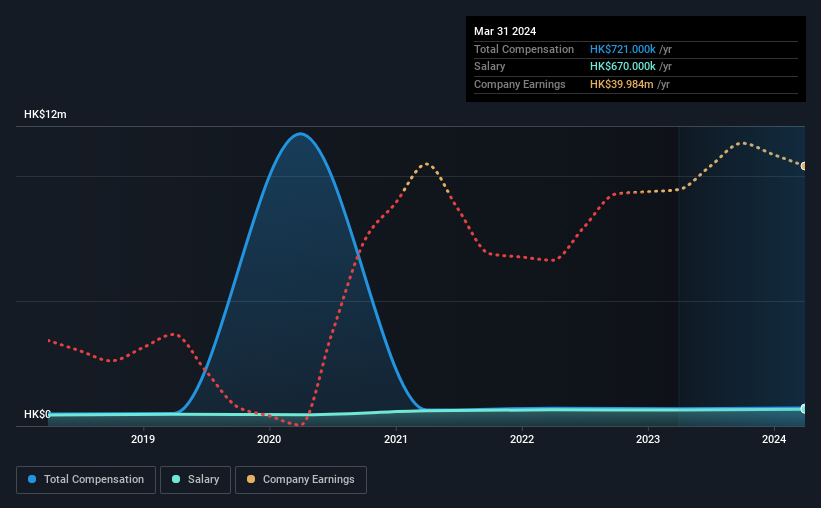Image resolution: width=821 pixels, height=508 pixels.
Task: Select the 2020 x-axis label
Action: coord(269,439)
